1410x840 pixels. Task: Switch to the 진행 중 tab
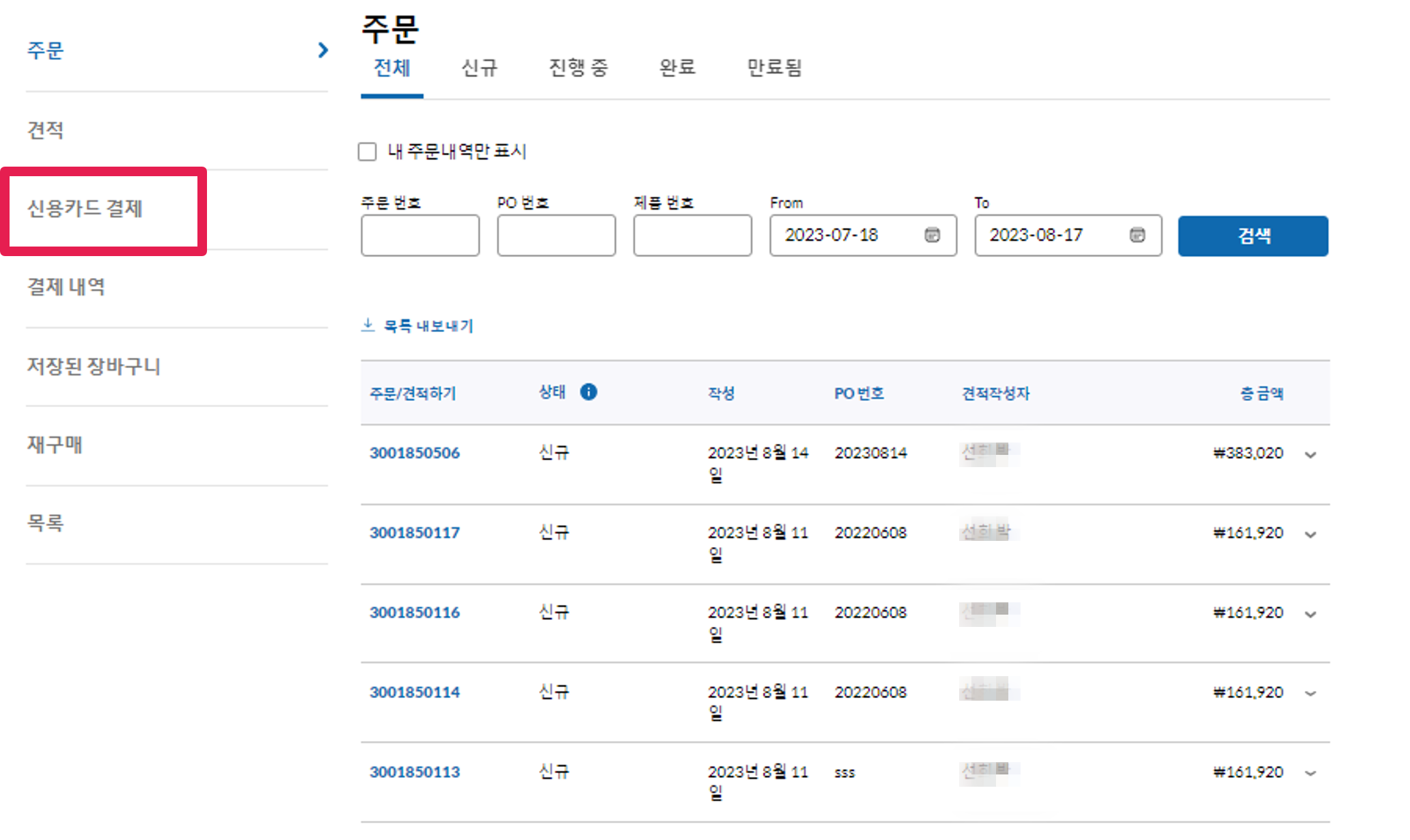point(578,68)
